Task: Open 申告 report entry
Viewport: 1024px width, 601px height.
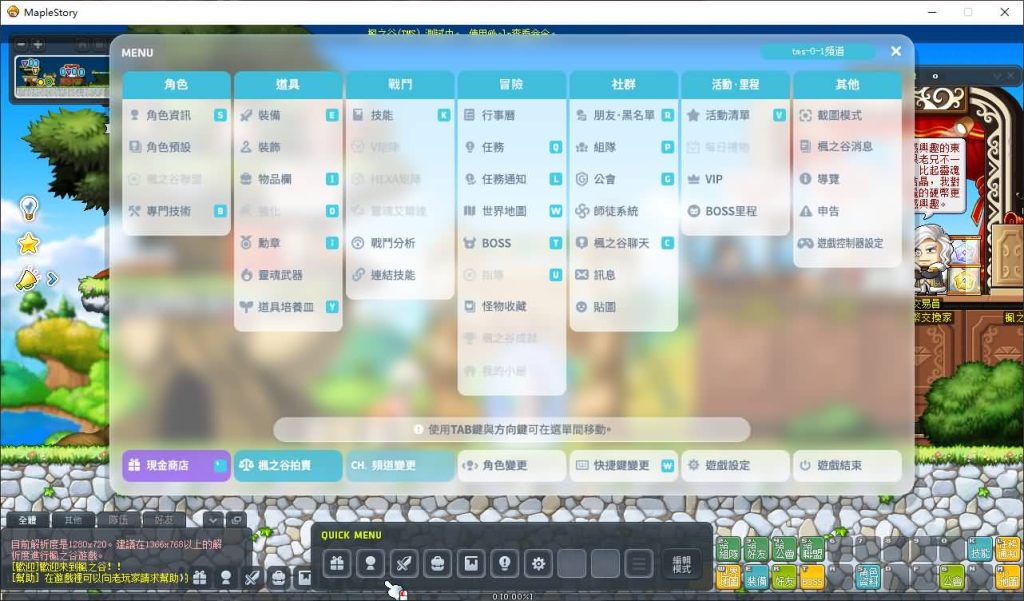Action: pos(847,211)
